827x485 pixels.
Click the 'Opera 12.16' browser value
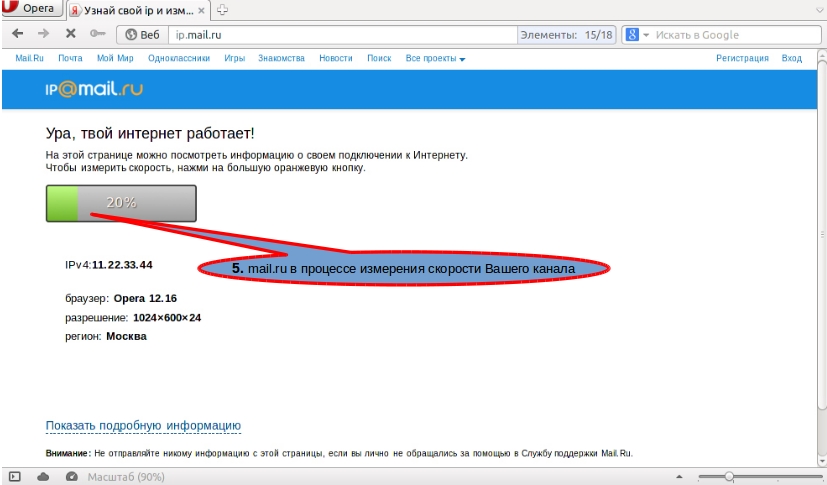145,298
